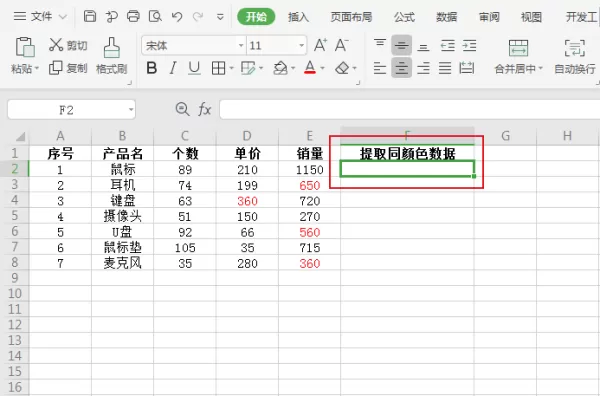The width and height of the screenshot is (600, 396).
Task: Switch to the 数据 tab
Action: click(447, 17)
